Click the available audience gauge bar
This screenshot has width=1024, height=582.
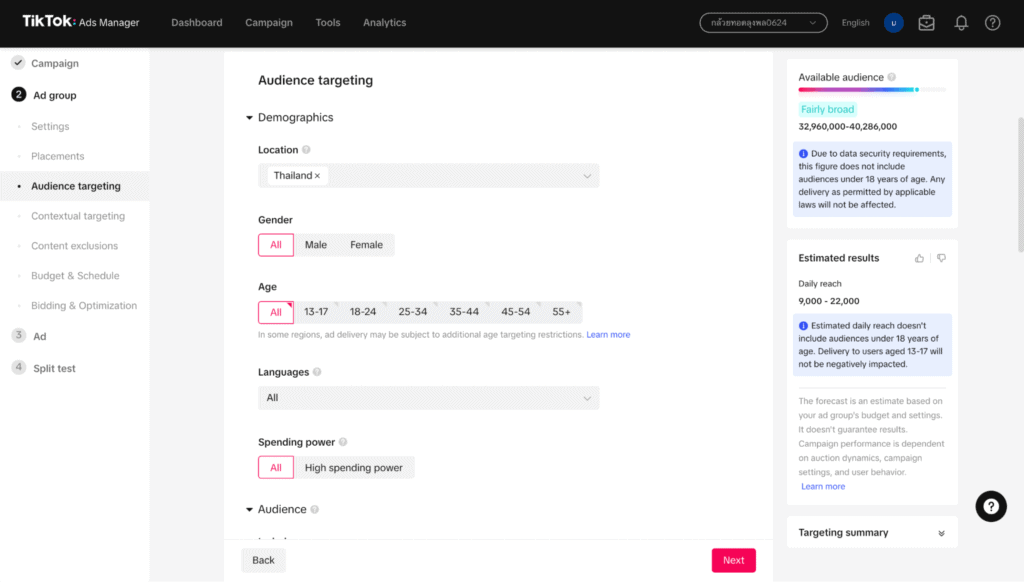coord(872,89)
